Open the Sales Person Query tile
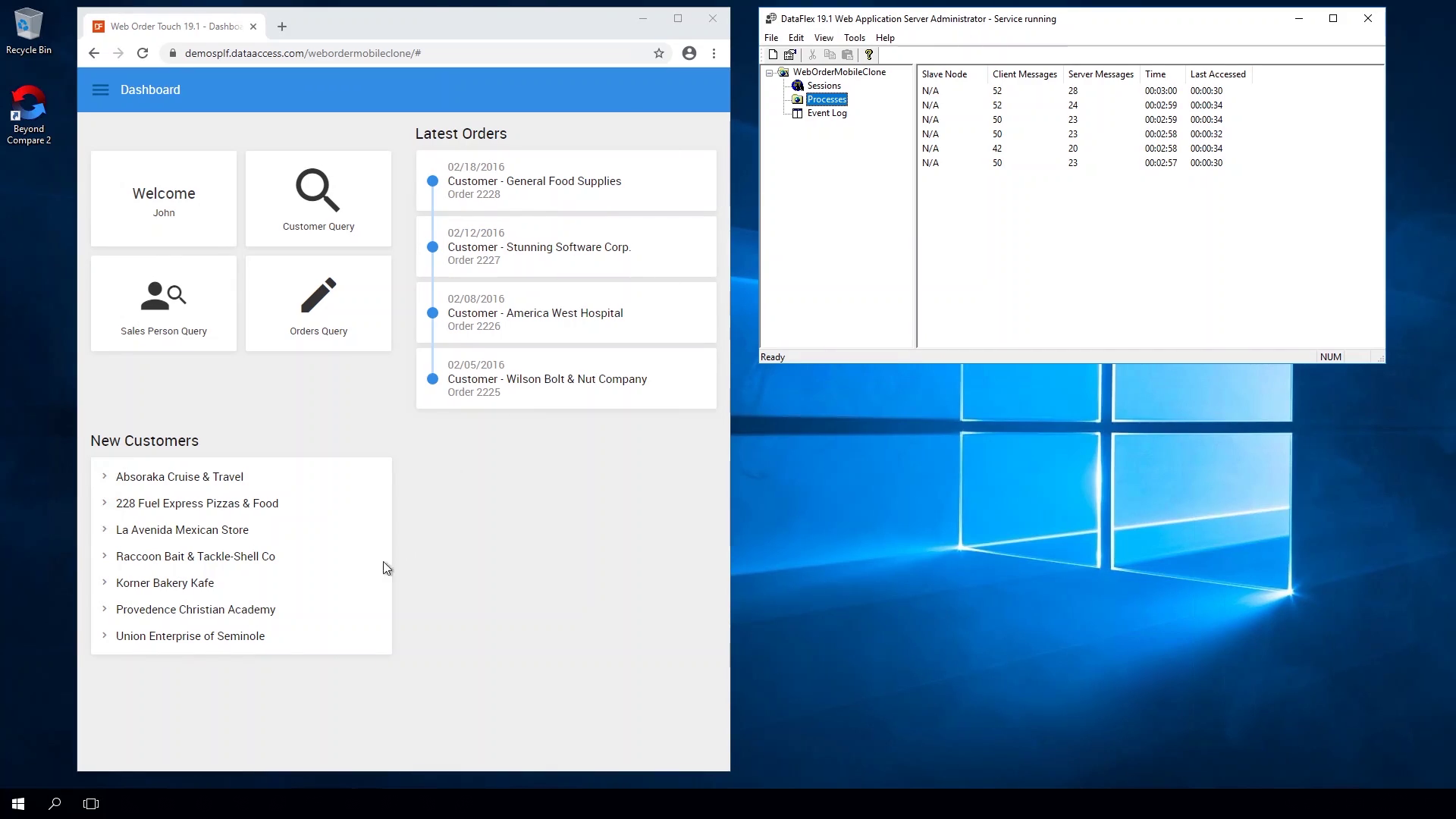Screen dimensions: 1456x819 [164, 303]
